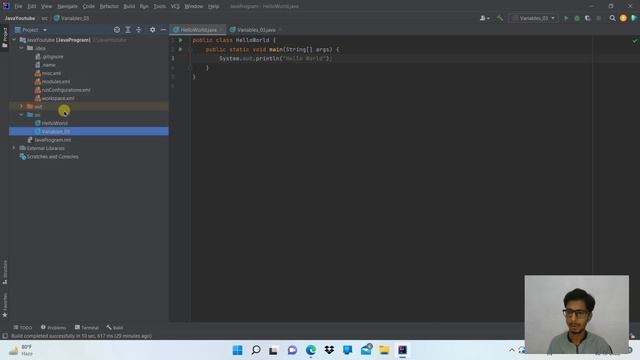Place cursor on the System.out.println line
This screenshot has height=360, width=640.
click(276, 58)
